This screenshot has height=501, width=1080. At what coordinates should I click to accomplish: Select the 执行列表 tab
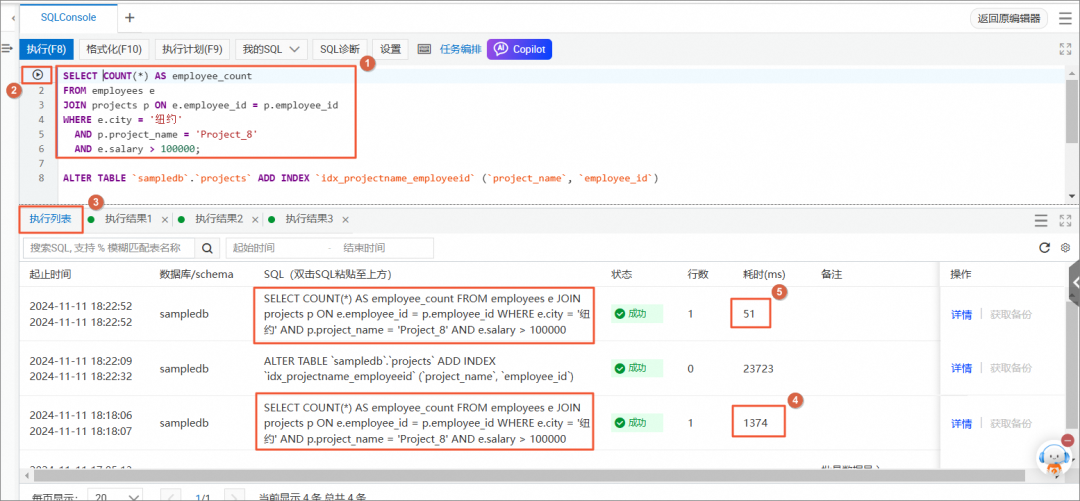pos(52,220)
